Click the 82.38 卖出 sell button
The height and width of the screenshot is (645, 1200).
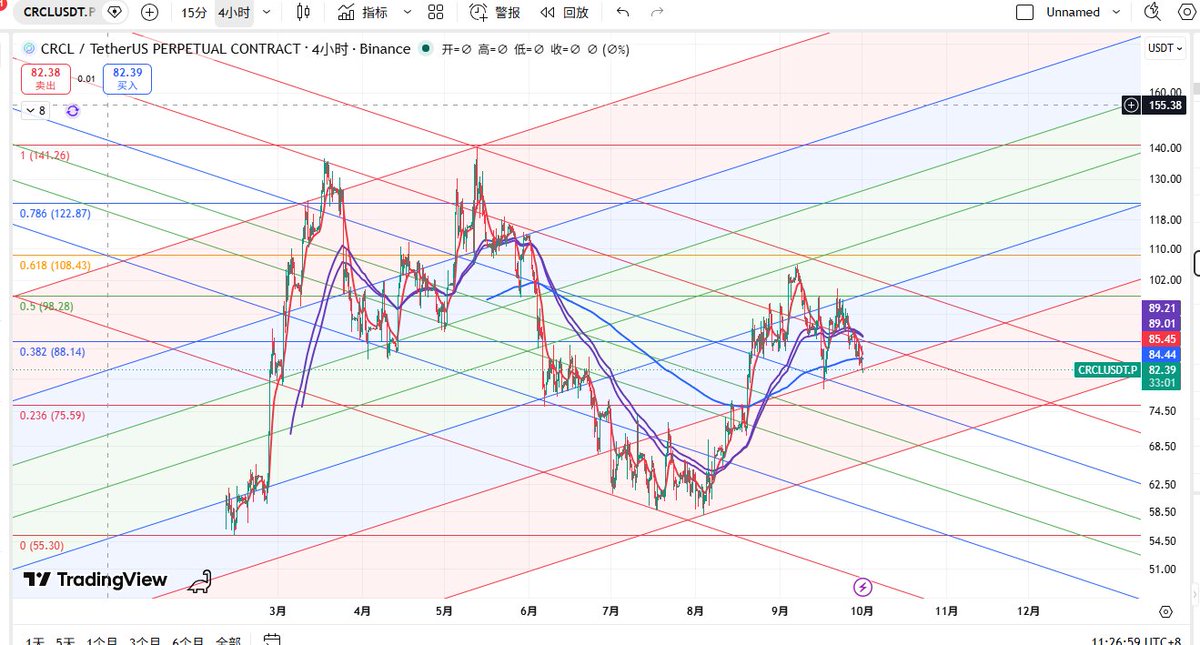coord(45,79)
